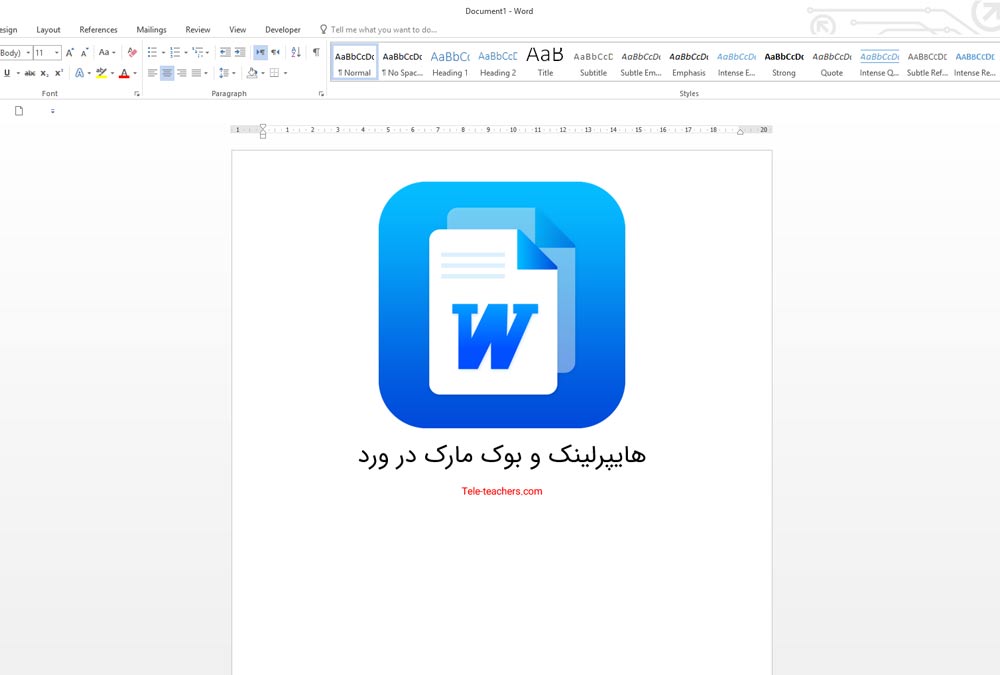Open highlight color dropdown arrow
This screenshot has height=675, width=1000.
(x=112, y=73)
